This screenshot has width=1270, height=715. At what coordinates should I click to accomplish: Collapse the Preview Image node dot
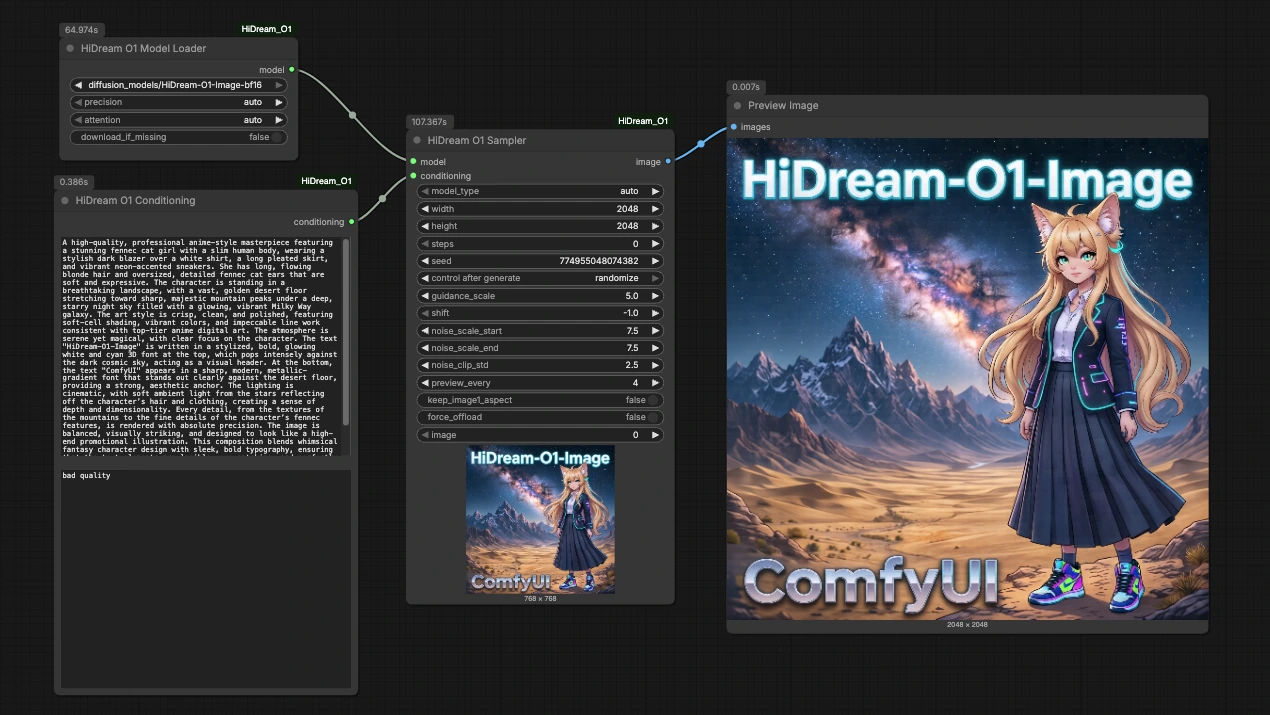(x=737, y=105)
